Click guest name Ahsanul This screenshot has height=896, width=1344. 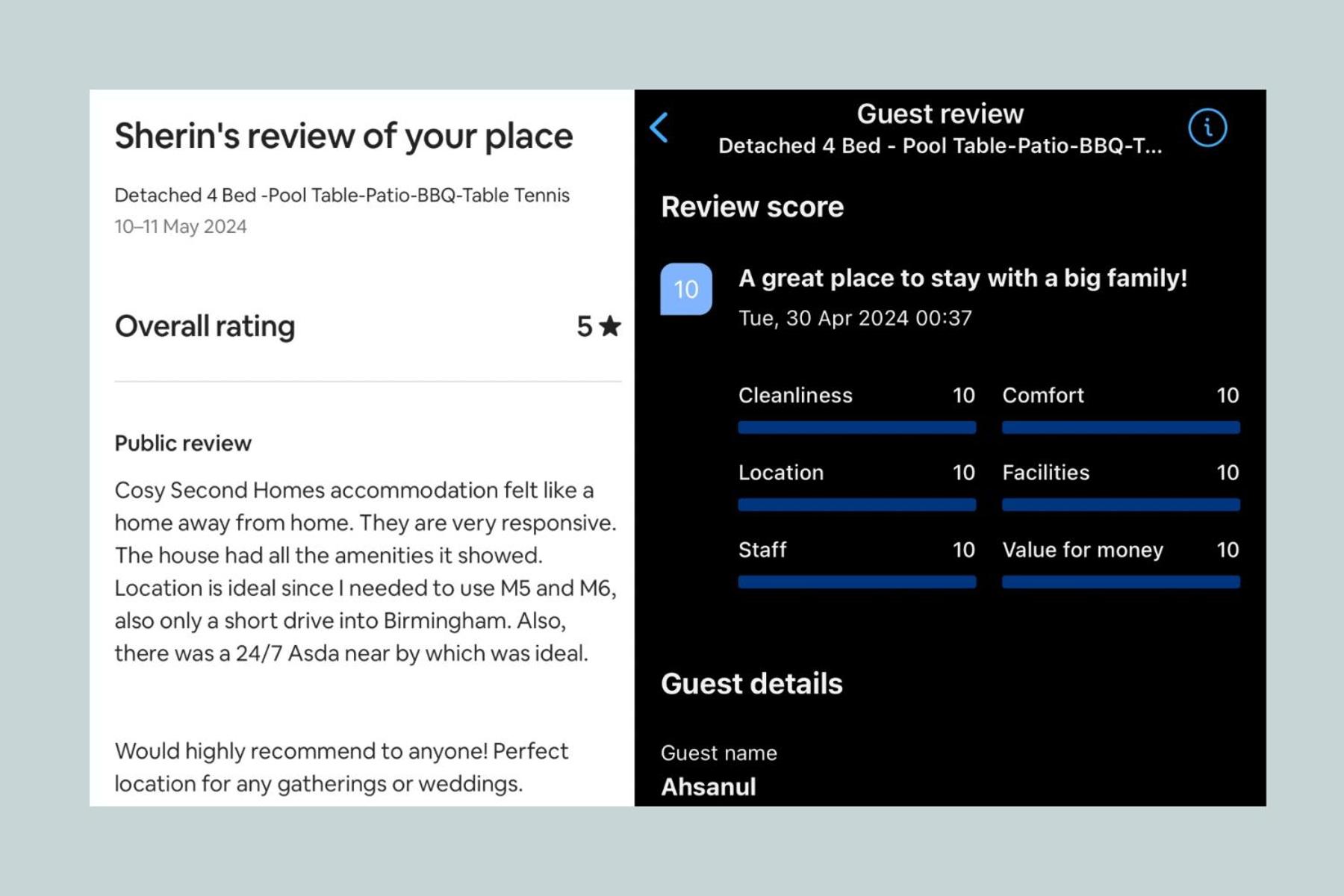pyautogui.click(x=709, y=787)
